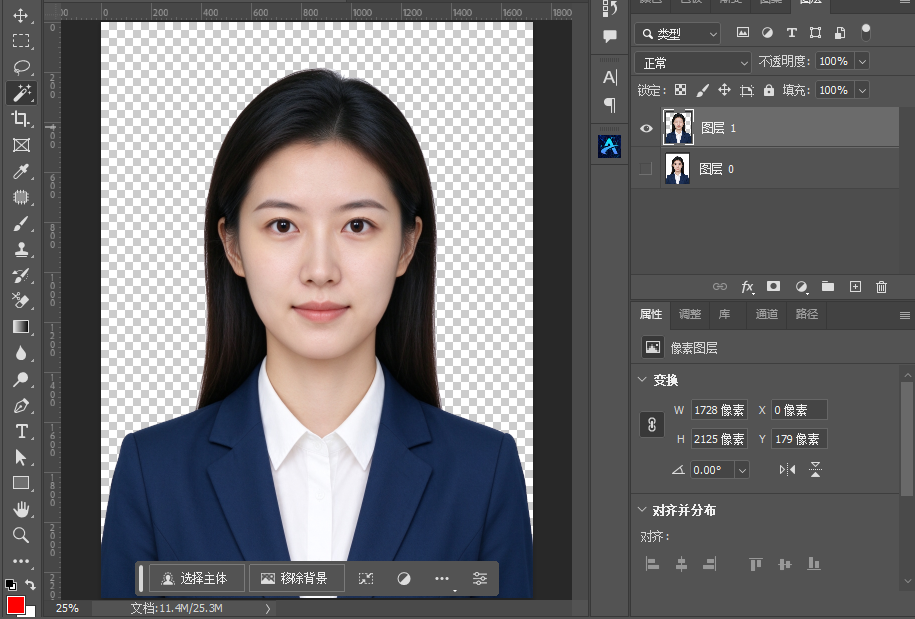Toggle lock transparent pixels
The image size is (915, 619).
point(680,90)
